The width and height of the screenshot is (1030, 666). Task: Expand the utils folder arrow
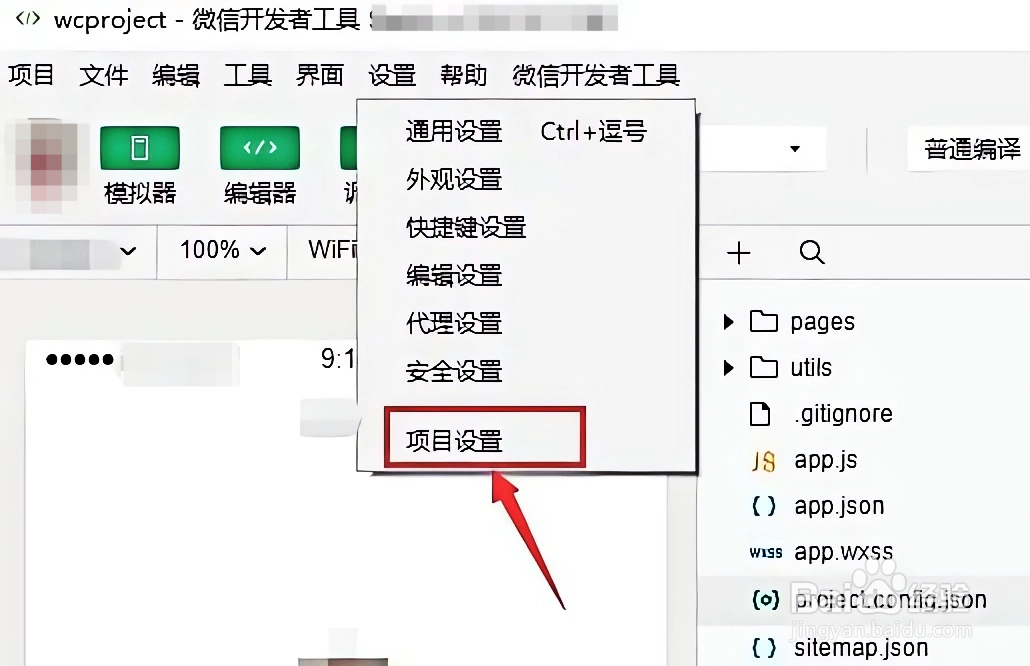(x=728, y=367)
